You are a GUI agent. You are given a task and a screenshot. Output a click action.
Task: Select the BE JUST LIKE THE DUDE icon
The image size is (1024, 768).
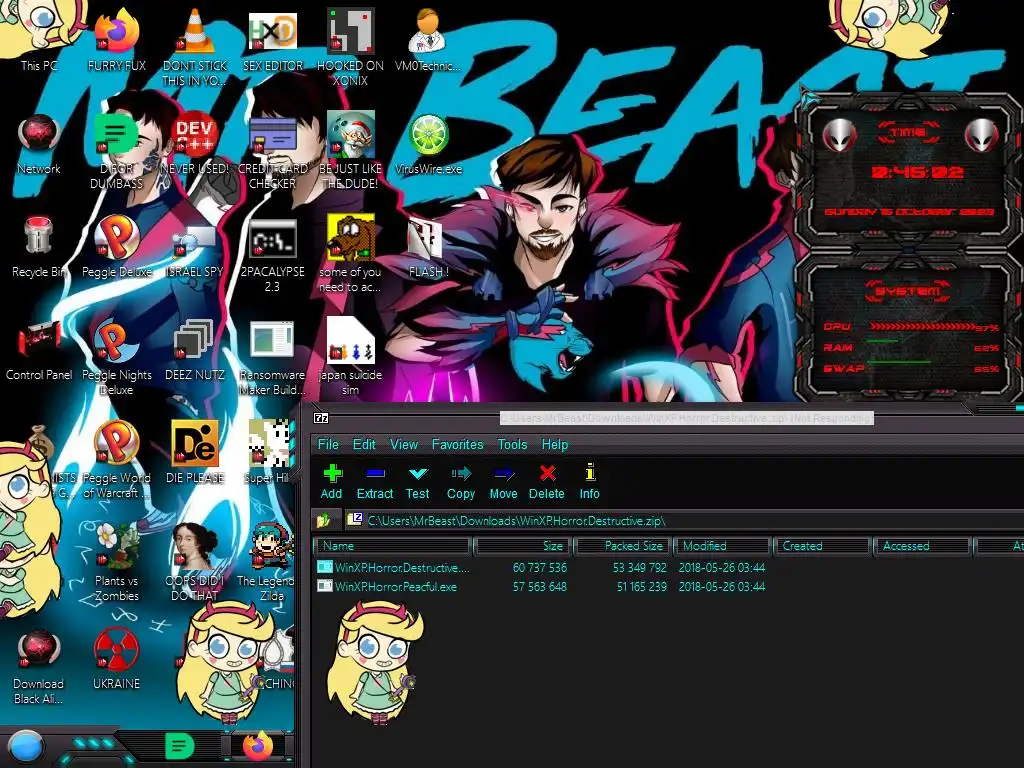(x=351, y=150)
